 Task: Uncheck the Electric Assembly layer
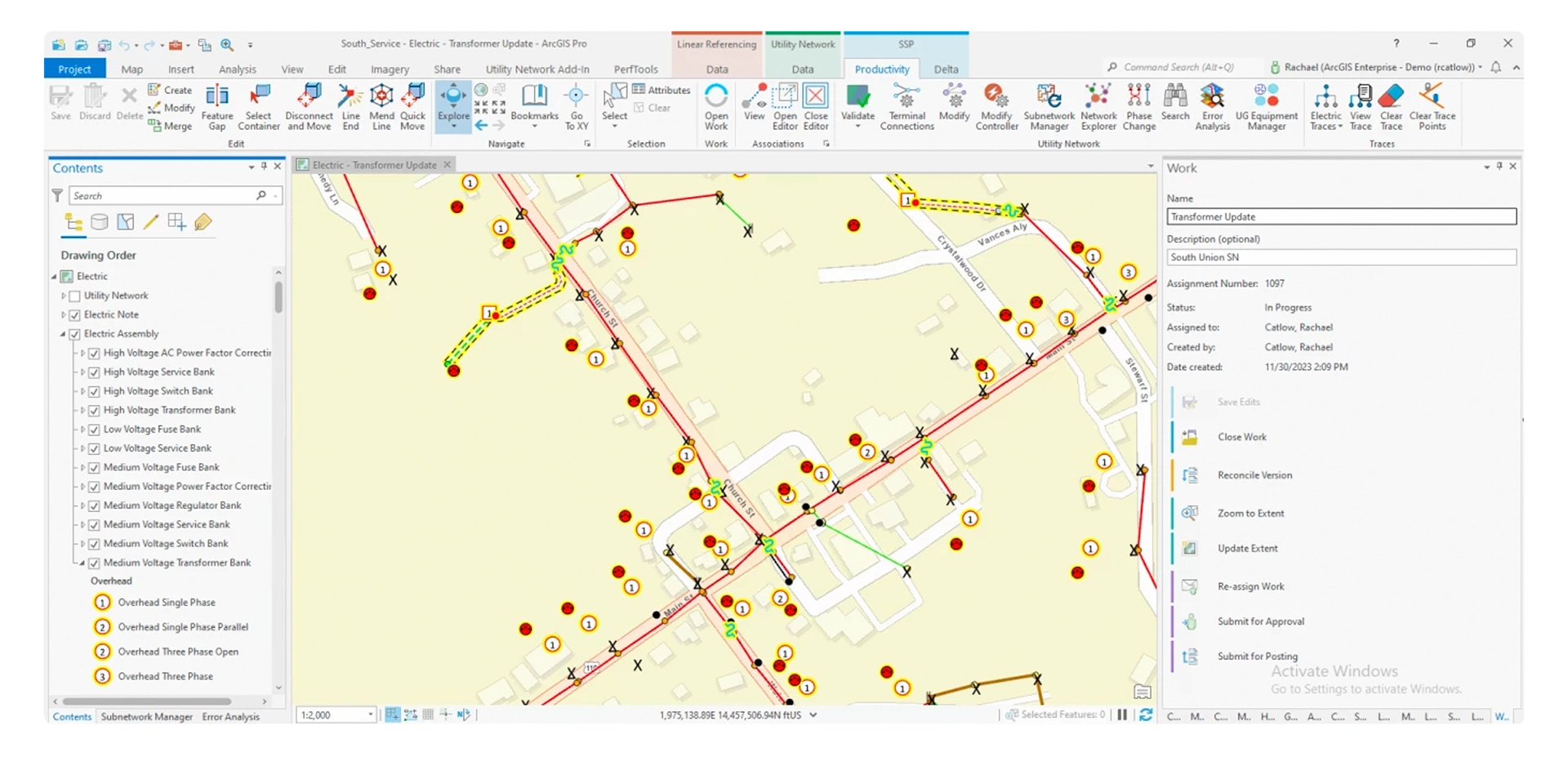tap(75, 334)
